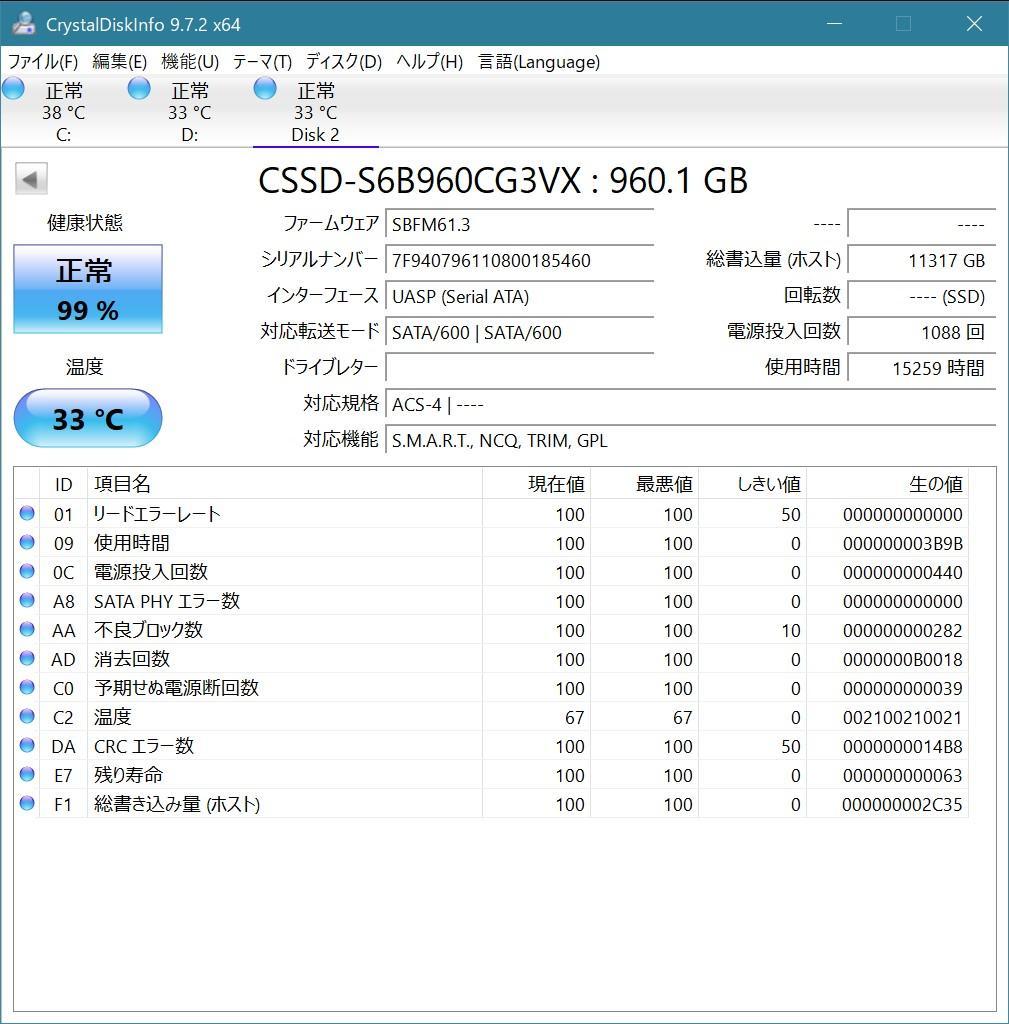Viewport: 1009px width, 1024px height.
Task: Click the status lamp for 不良ブロック数 row
Action: pos(27,630)
